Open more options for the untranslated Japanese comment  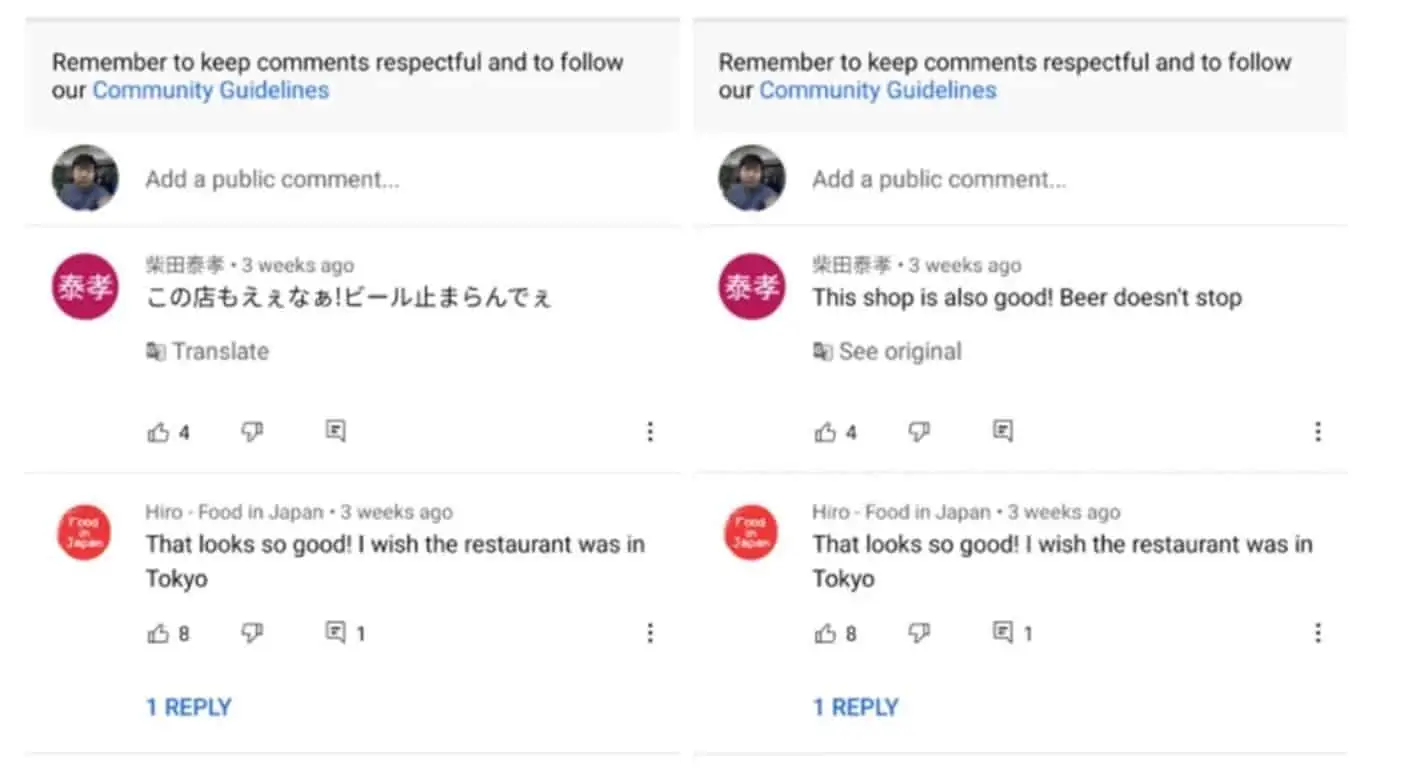click(x=650, y=432)
